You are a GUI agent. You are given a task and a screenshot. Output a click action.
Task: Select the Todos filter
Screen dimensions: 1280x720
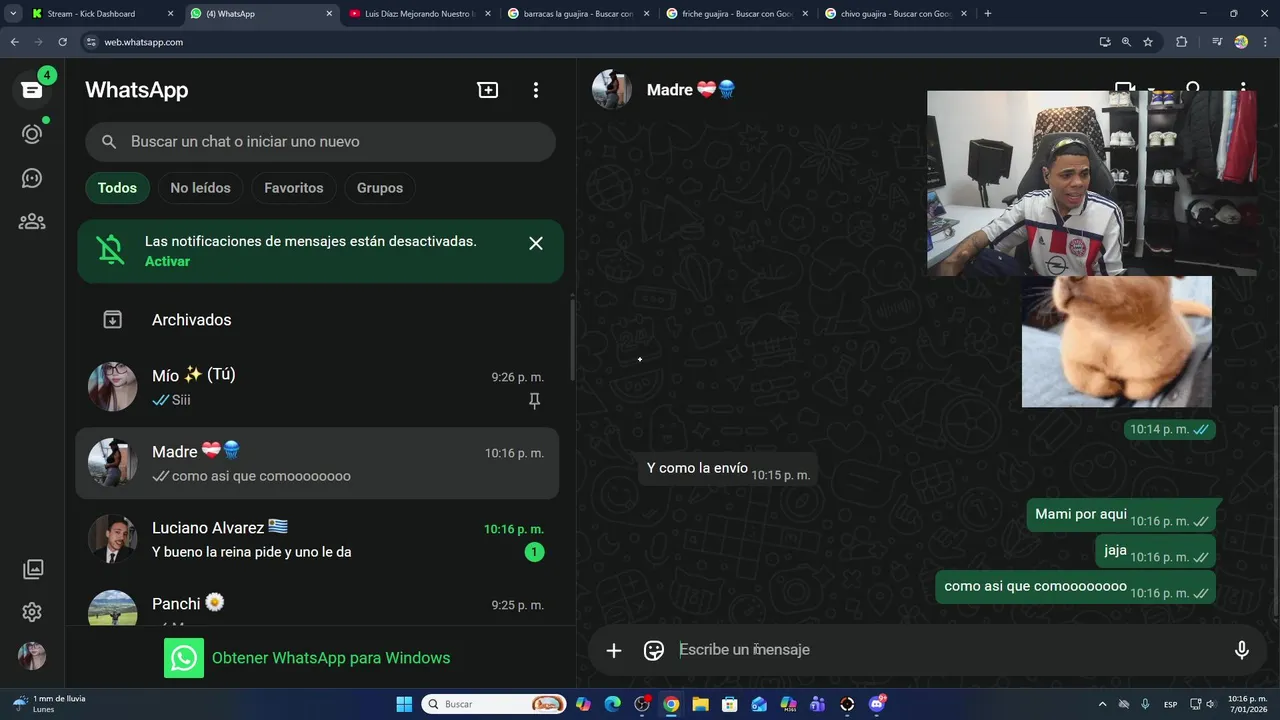pos(117,188)
